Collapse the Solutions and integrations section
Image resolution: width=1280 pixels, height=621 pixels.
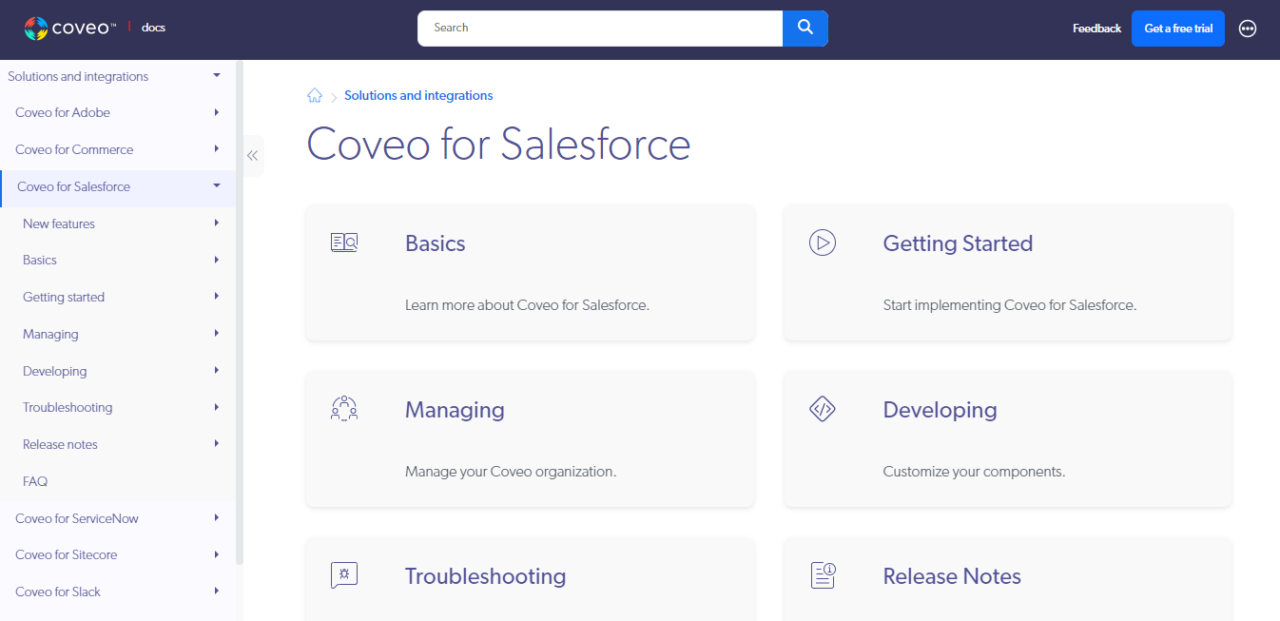215,75
